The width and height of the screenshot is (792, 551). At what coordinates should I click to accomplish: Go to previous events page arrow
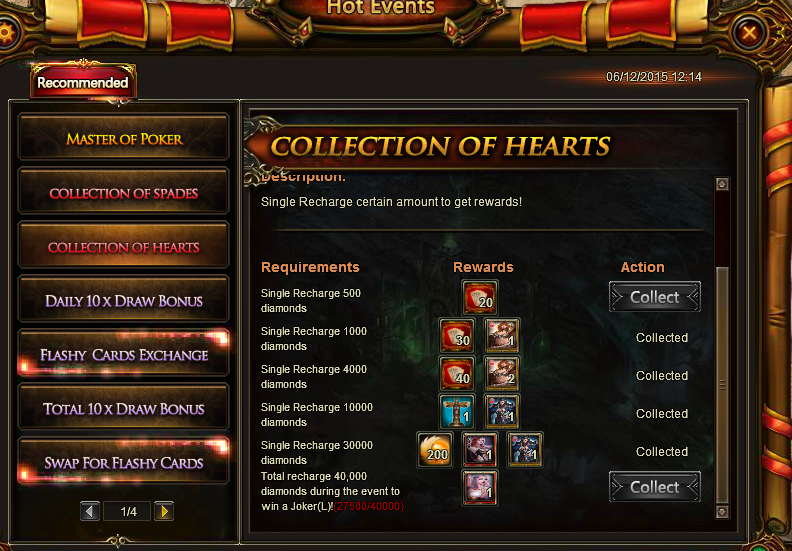pos(89,511)
